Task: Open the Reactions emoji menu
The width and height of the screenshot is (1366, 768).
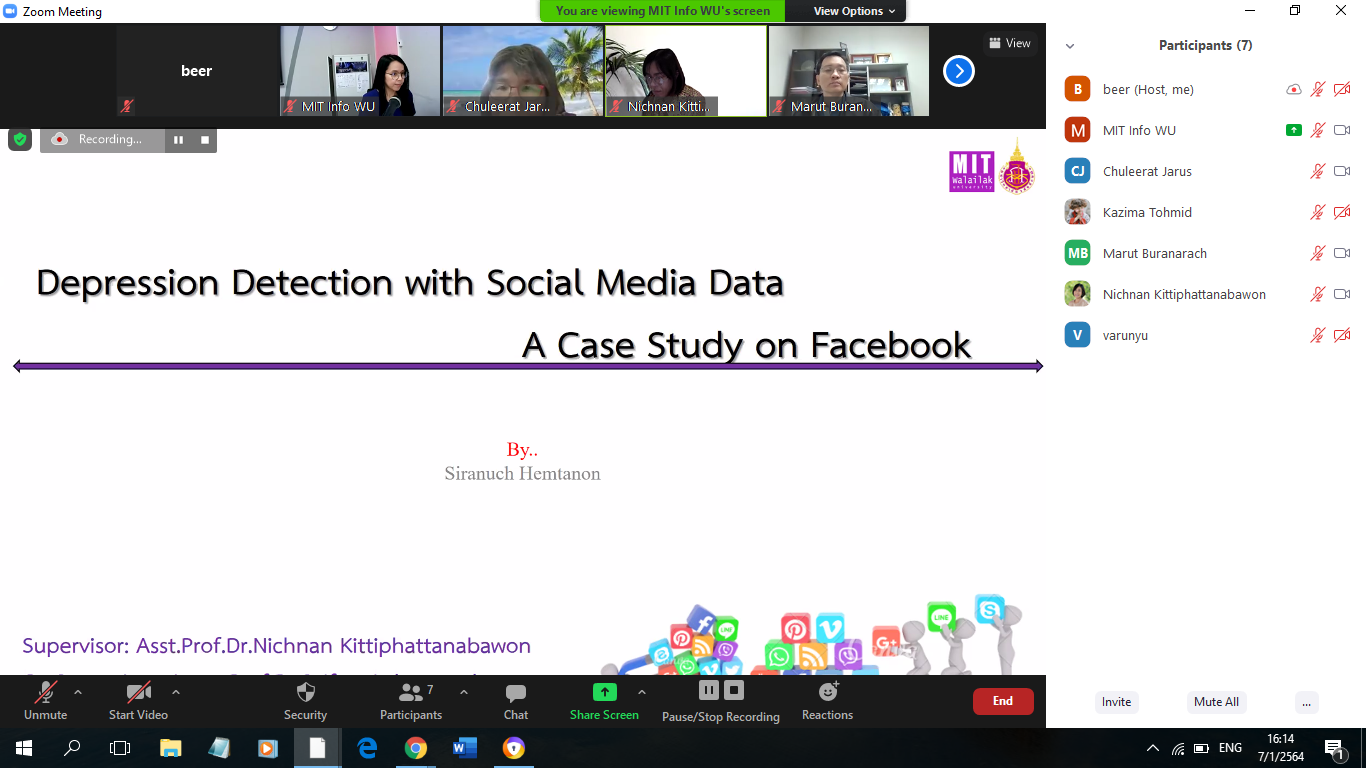Action: click(827, 692)
